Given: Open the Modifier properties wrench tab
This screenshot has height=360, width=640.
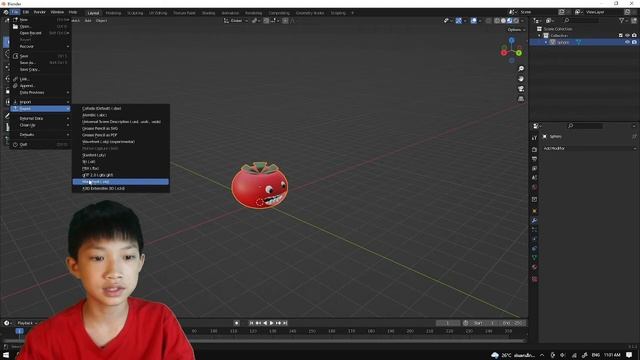Looking at the screenshot, I should click(534, 220).
